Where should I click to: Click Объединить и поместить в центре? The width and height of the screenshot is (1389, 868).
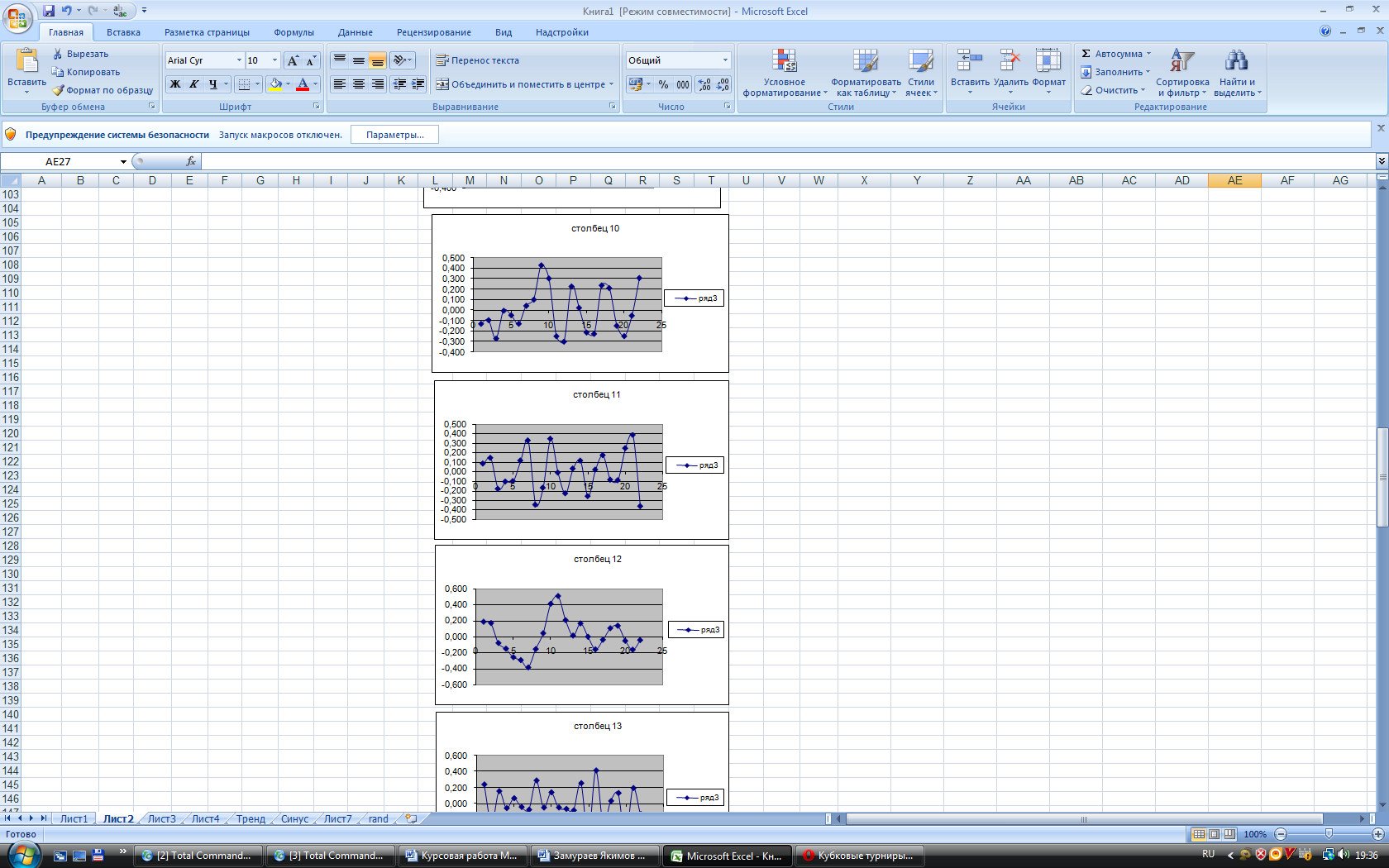tap(525, 84)
